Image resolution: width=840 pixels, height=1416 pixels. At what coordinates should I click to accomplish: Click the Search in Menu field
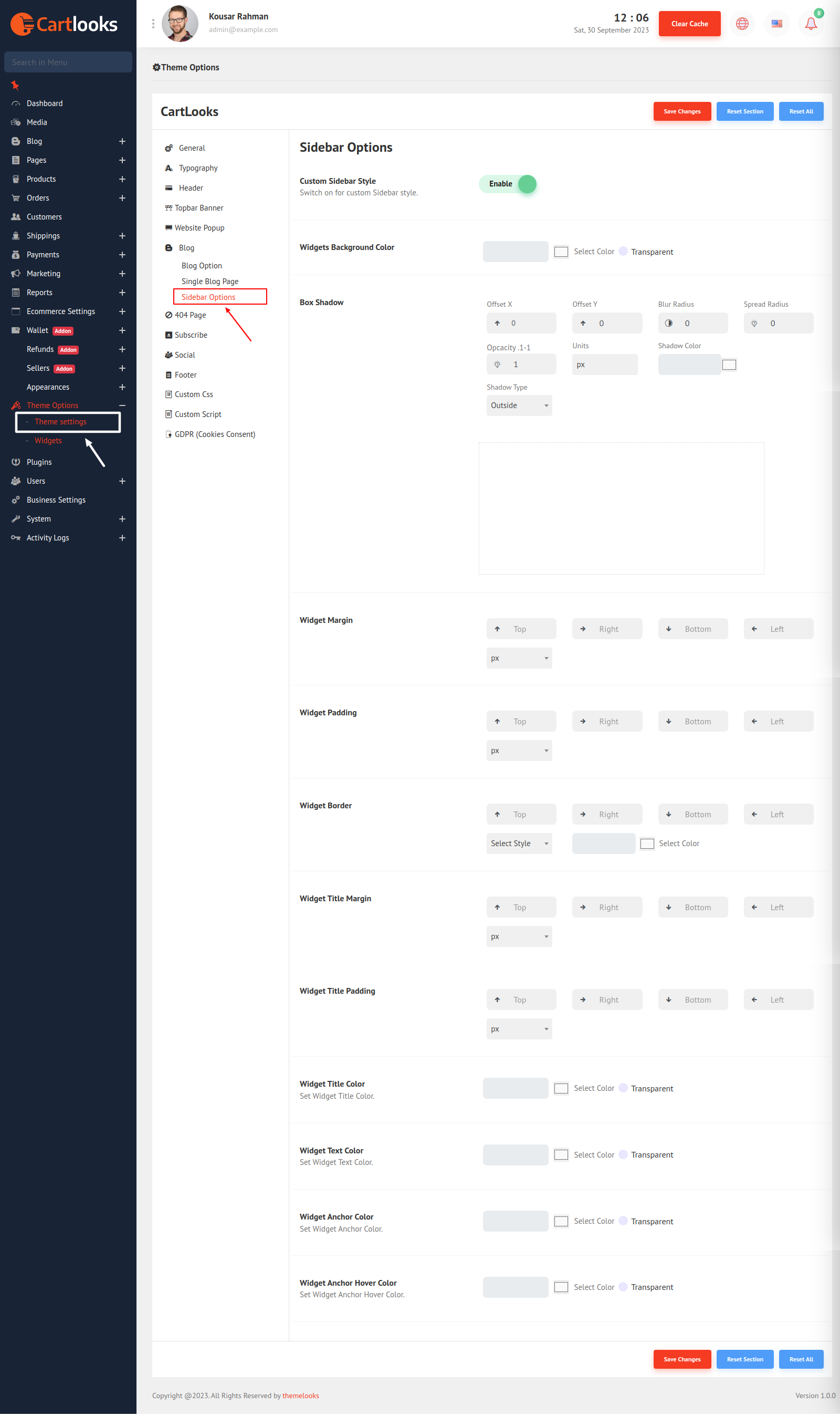point(68,63)
